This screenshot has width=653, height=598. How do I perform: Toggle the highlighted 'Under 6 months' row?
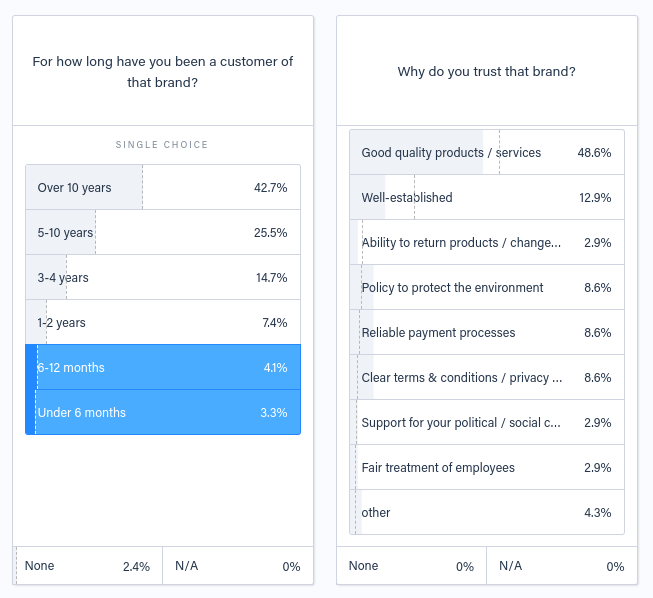(x=163, y=412)
